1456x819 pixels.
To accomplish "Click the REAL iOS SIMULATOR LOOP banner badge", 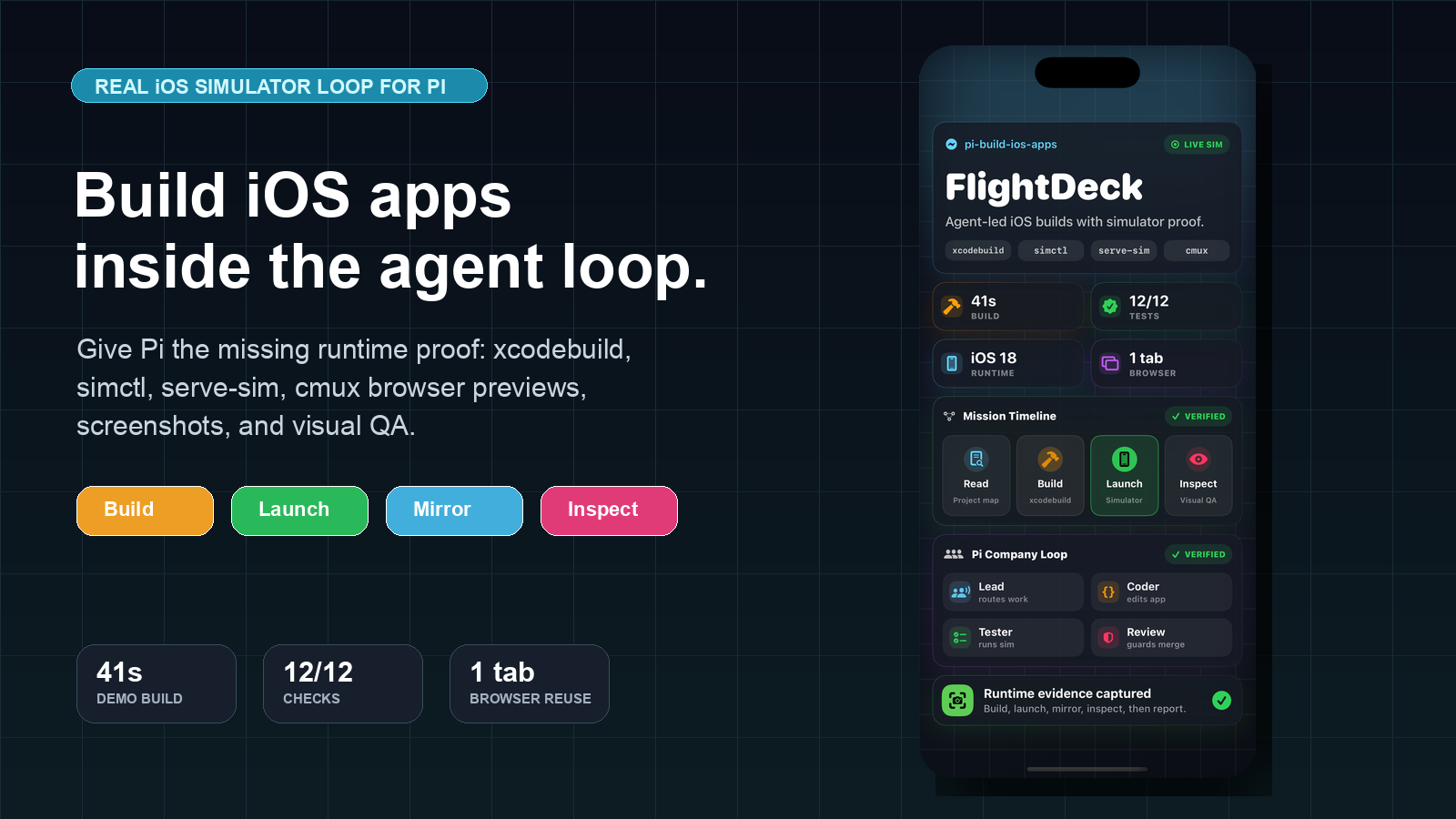I will coord(279,86).
